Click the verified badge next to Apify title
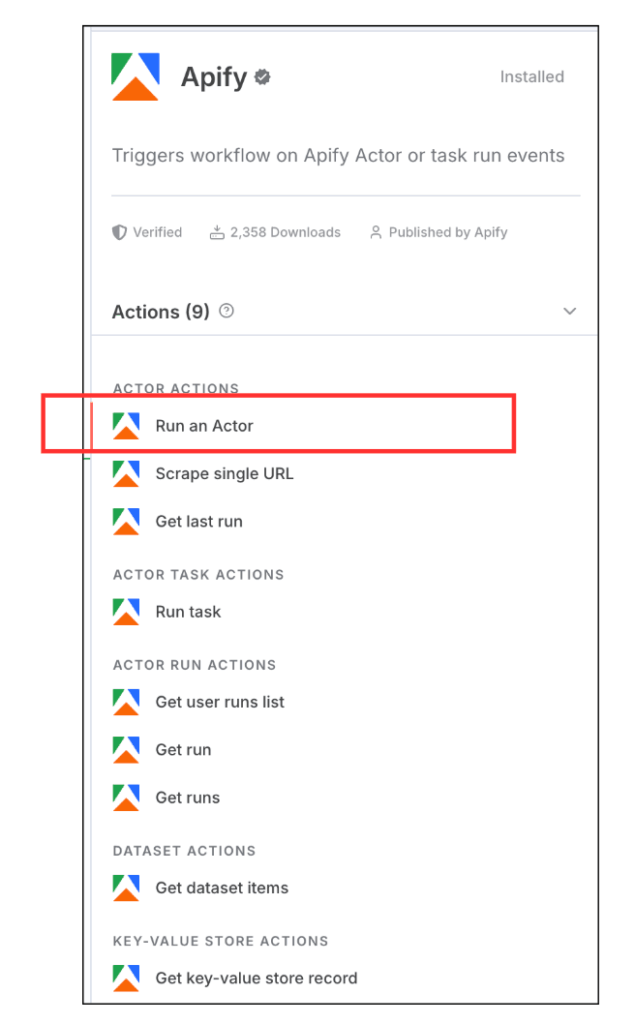This screenshot has height=1024, width=635. pyautogui.click(x=263, y=77)
